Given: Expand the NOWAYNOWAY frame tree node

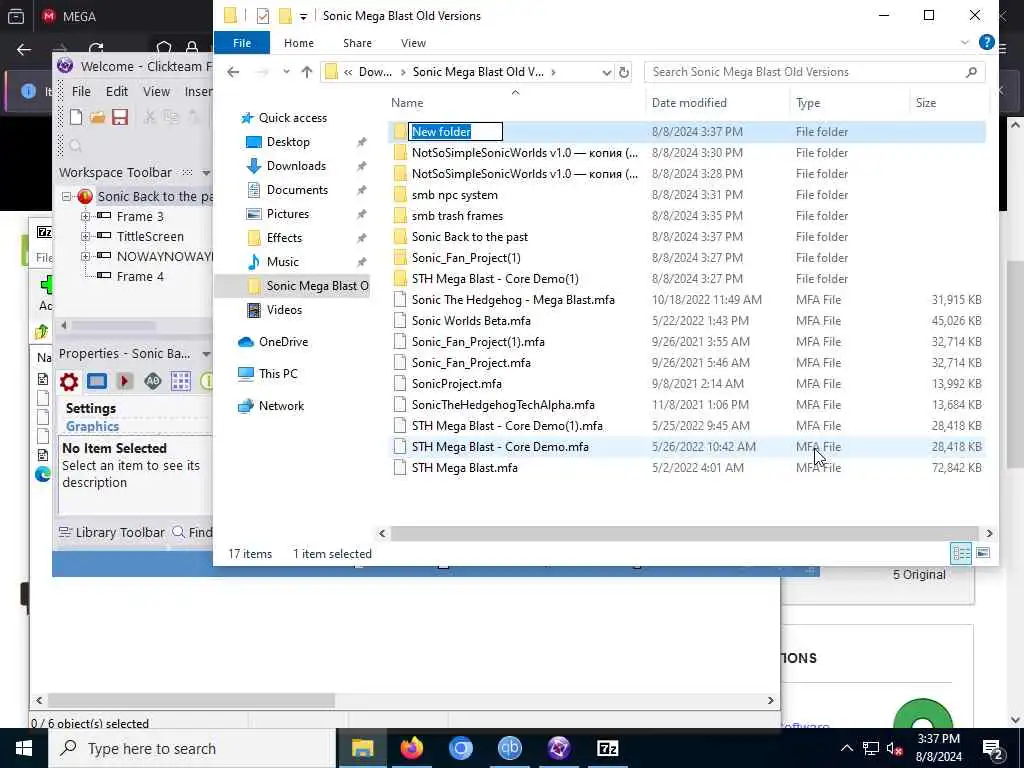Looking at the screenshot, I should click(85, 257).
